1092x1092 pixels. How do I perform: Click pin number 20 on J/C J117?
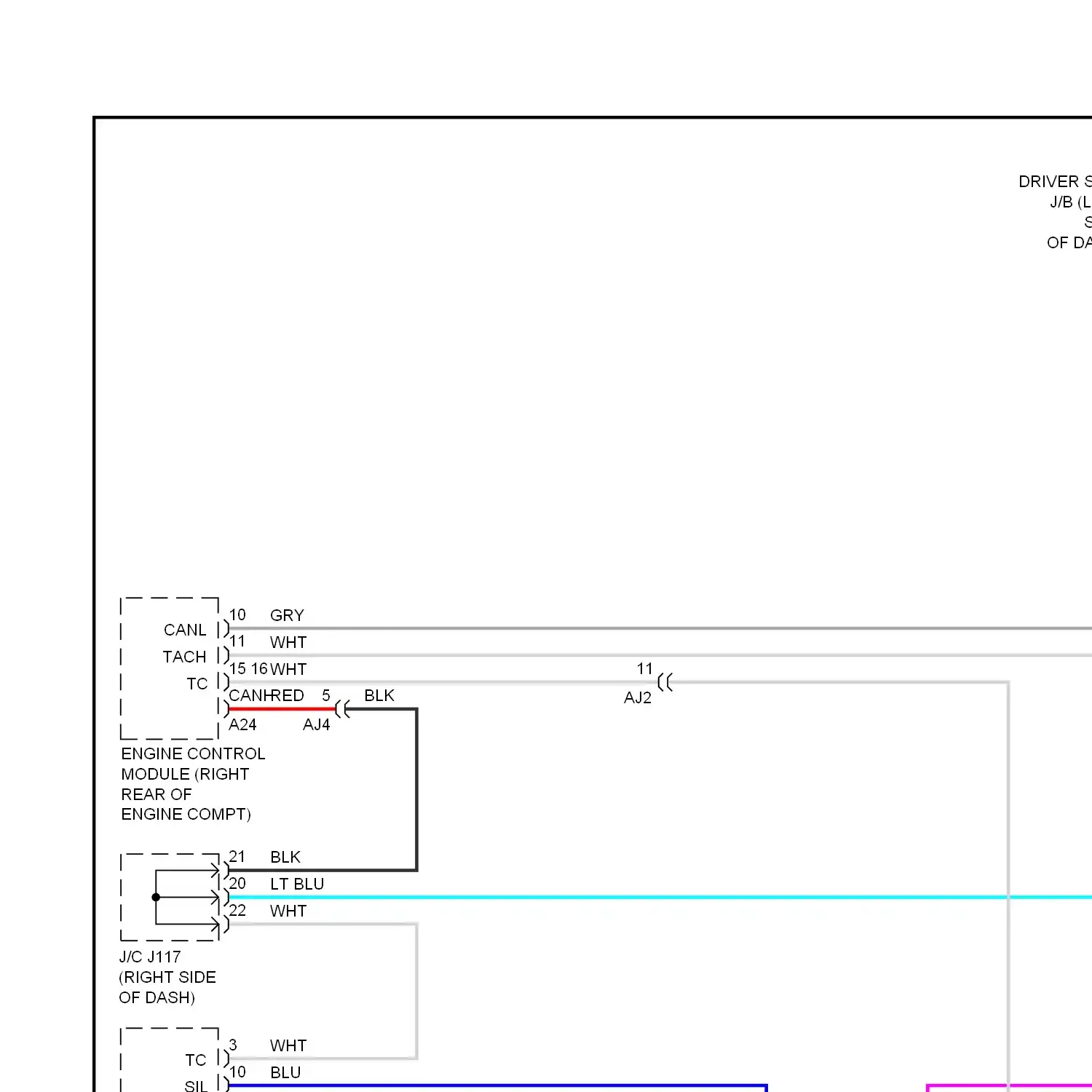(x=237, y=883)
